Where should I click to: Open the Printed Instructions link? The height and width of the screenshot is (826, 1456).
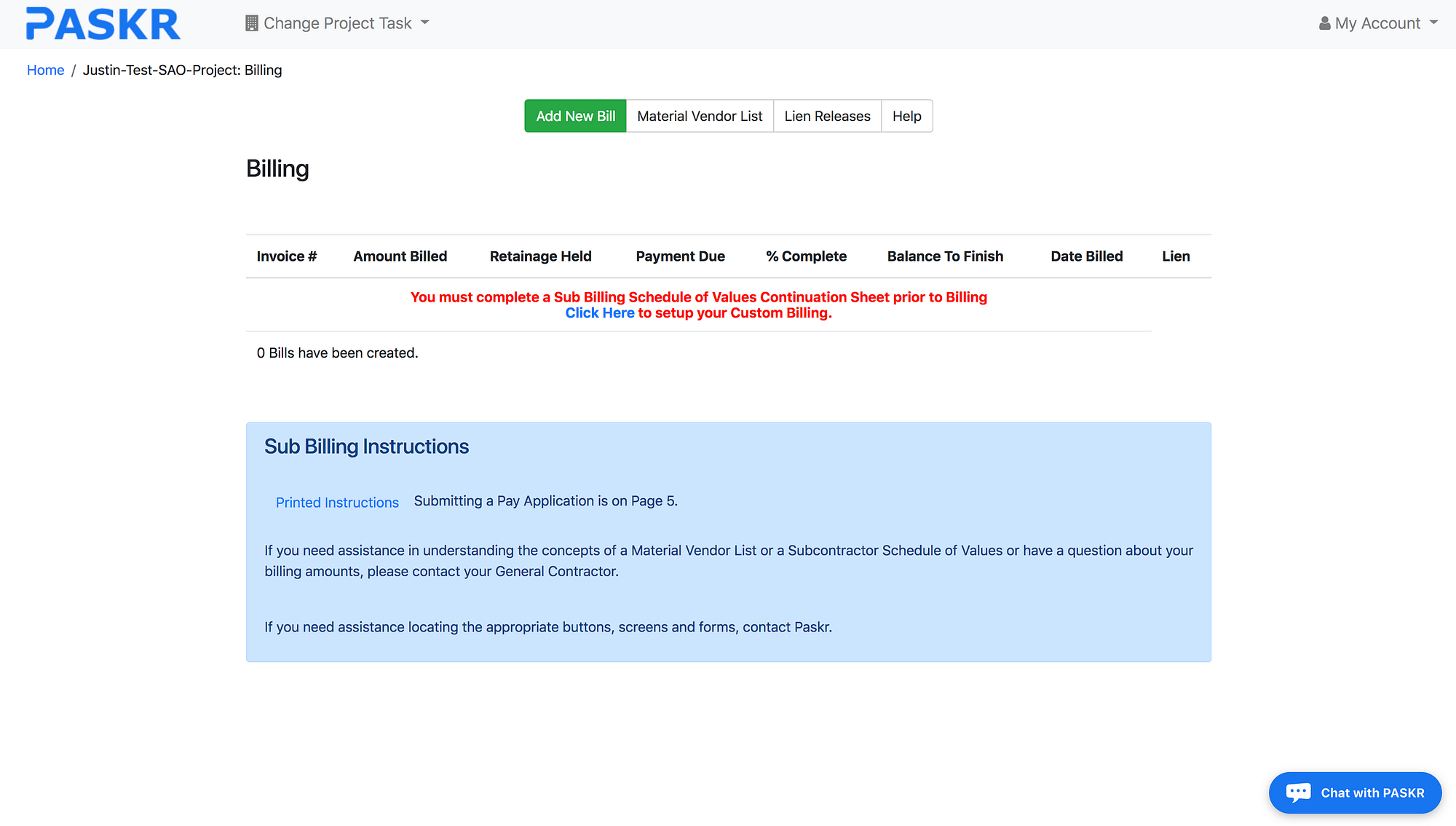pos(337,503)
